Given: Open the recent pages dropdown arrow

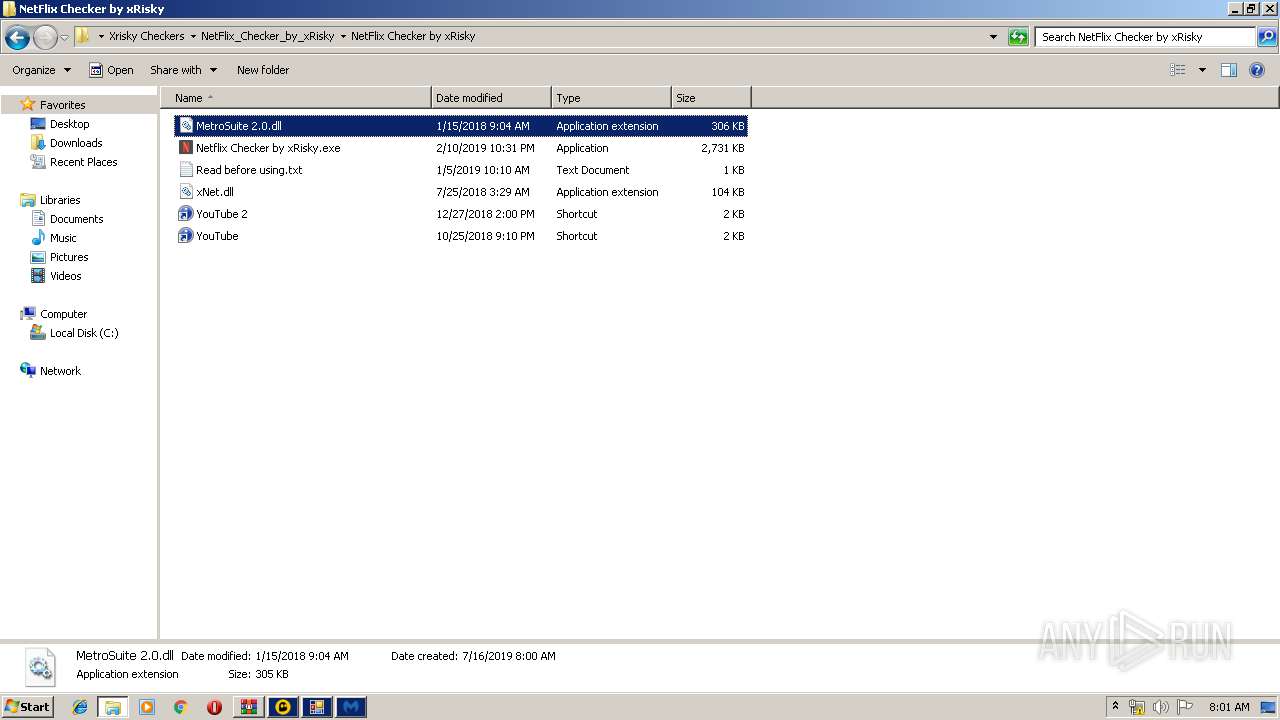Looking at the screenshot, I should [x=64, y=37].
